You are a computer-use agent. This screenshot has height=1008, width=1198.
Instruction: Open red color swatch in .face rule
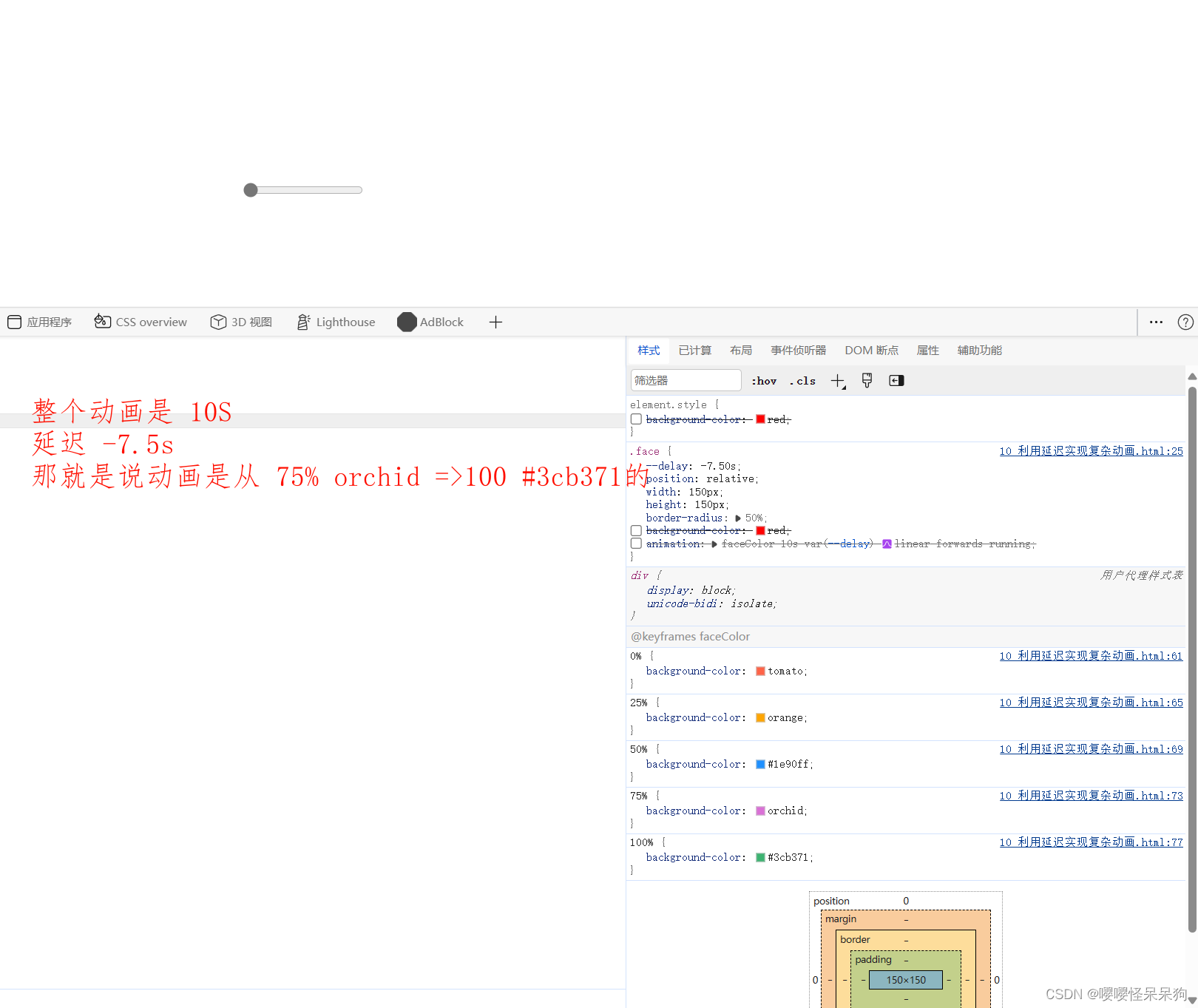pyautogui.click(x=760, y=530)
